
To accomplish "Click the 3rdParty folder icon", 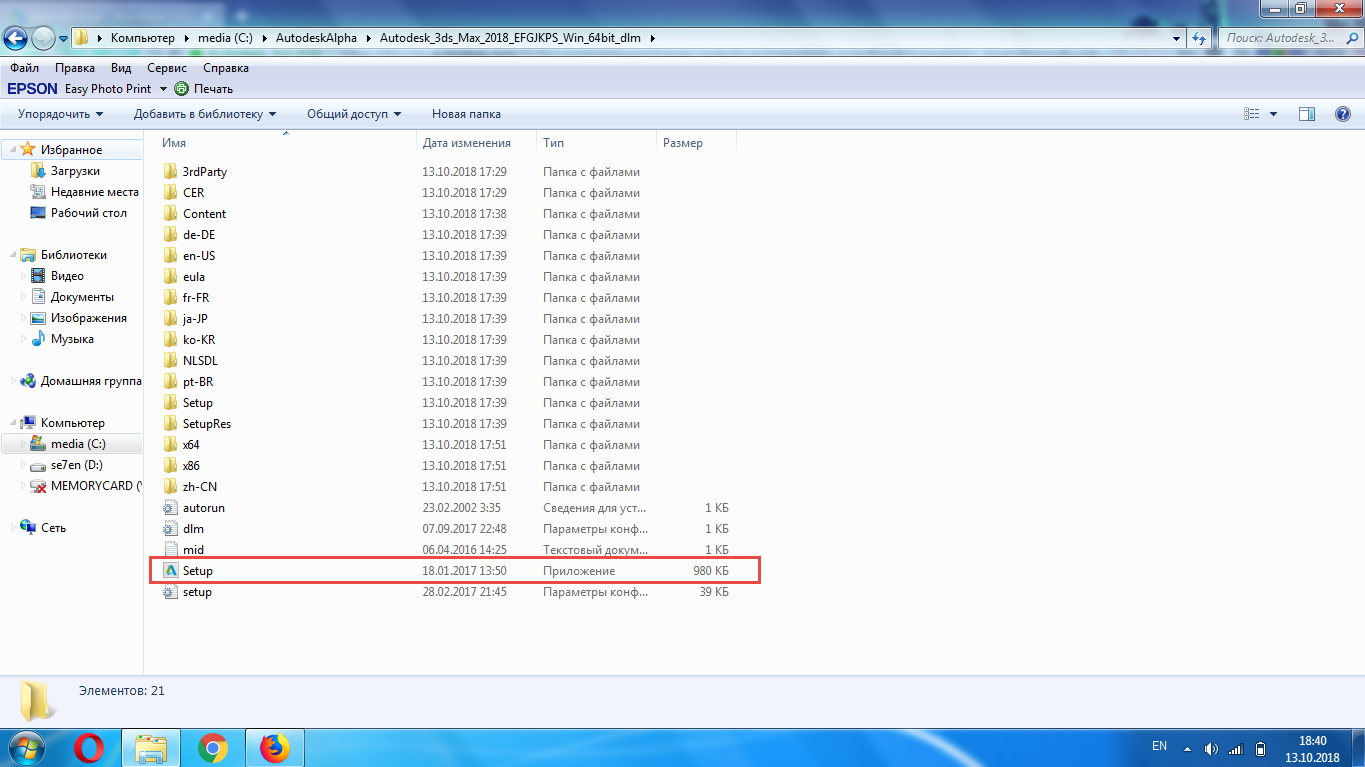I will click(170, 172).
